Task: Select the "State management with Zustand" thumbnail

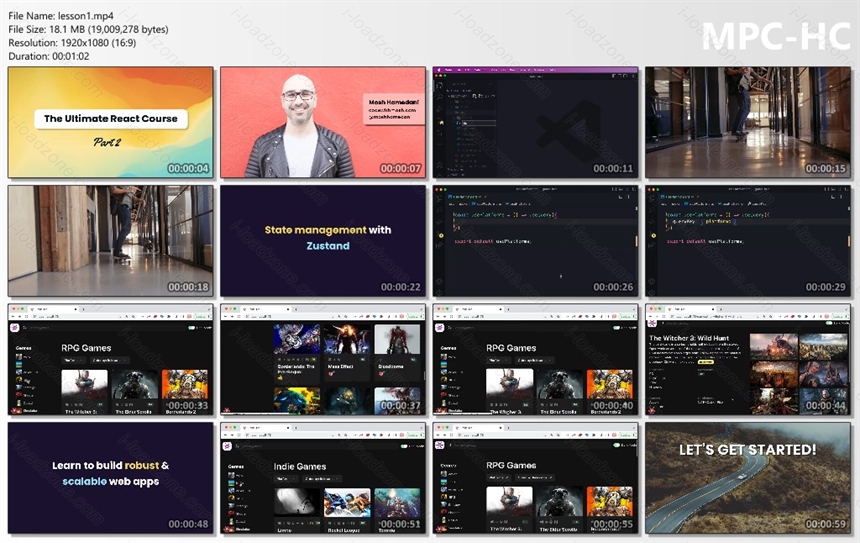Action: pyautogui.click(x=323, y=241)
